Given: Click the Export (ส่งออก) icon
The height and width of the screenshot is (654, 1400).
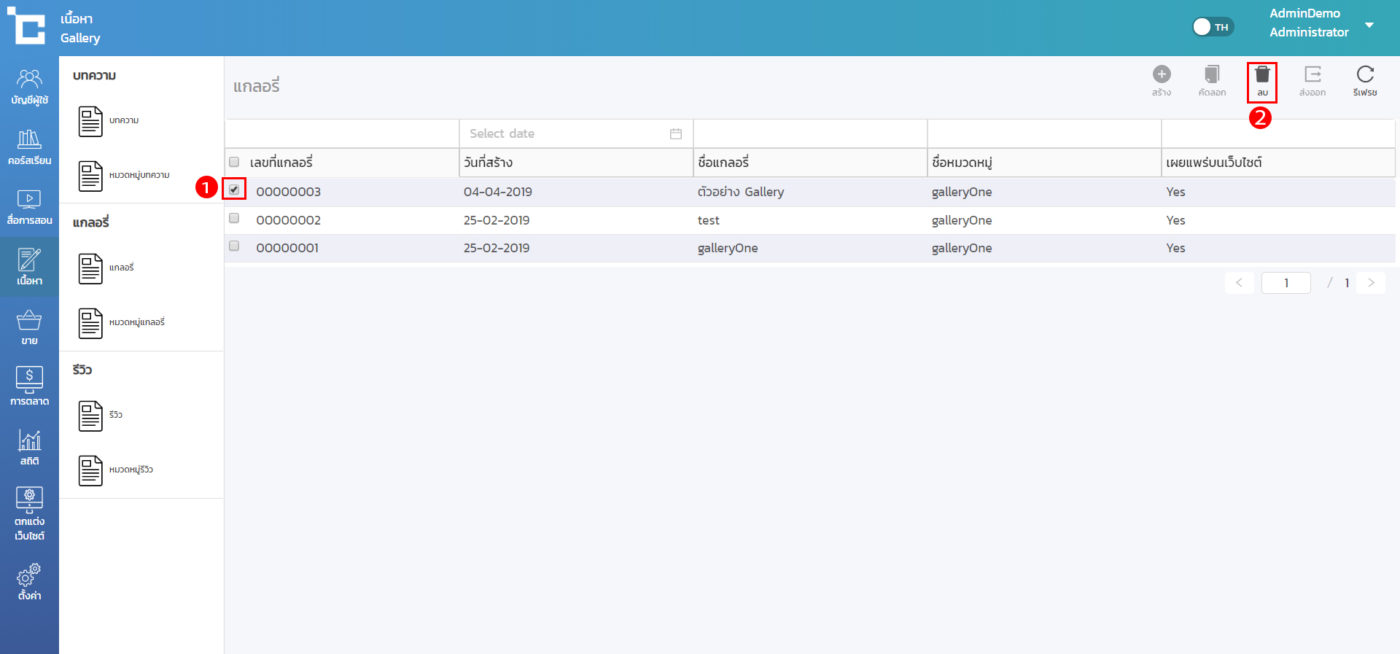Looking at the screenshot, I should [1312, 76].
